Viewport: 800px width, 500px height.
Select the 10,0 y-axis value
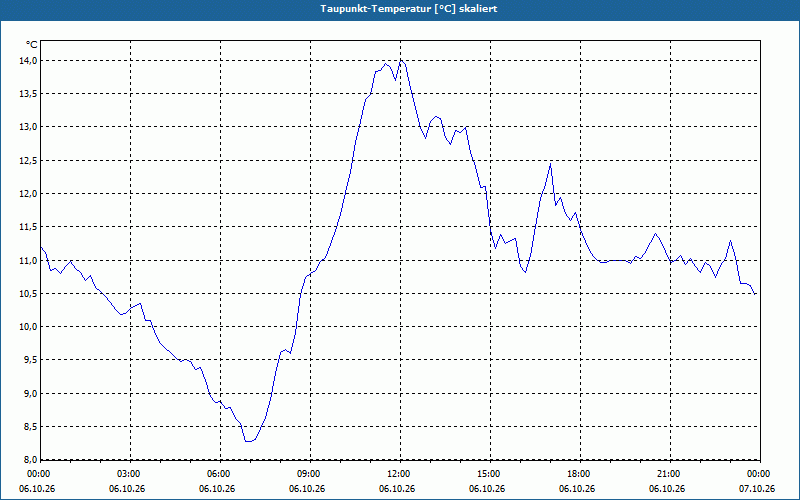29,327
